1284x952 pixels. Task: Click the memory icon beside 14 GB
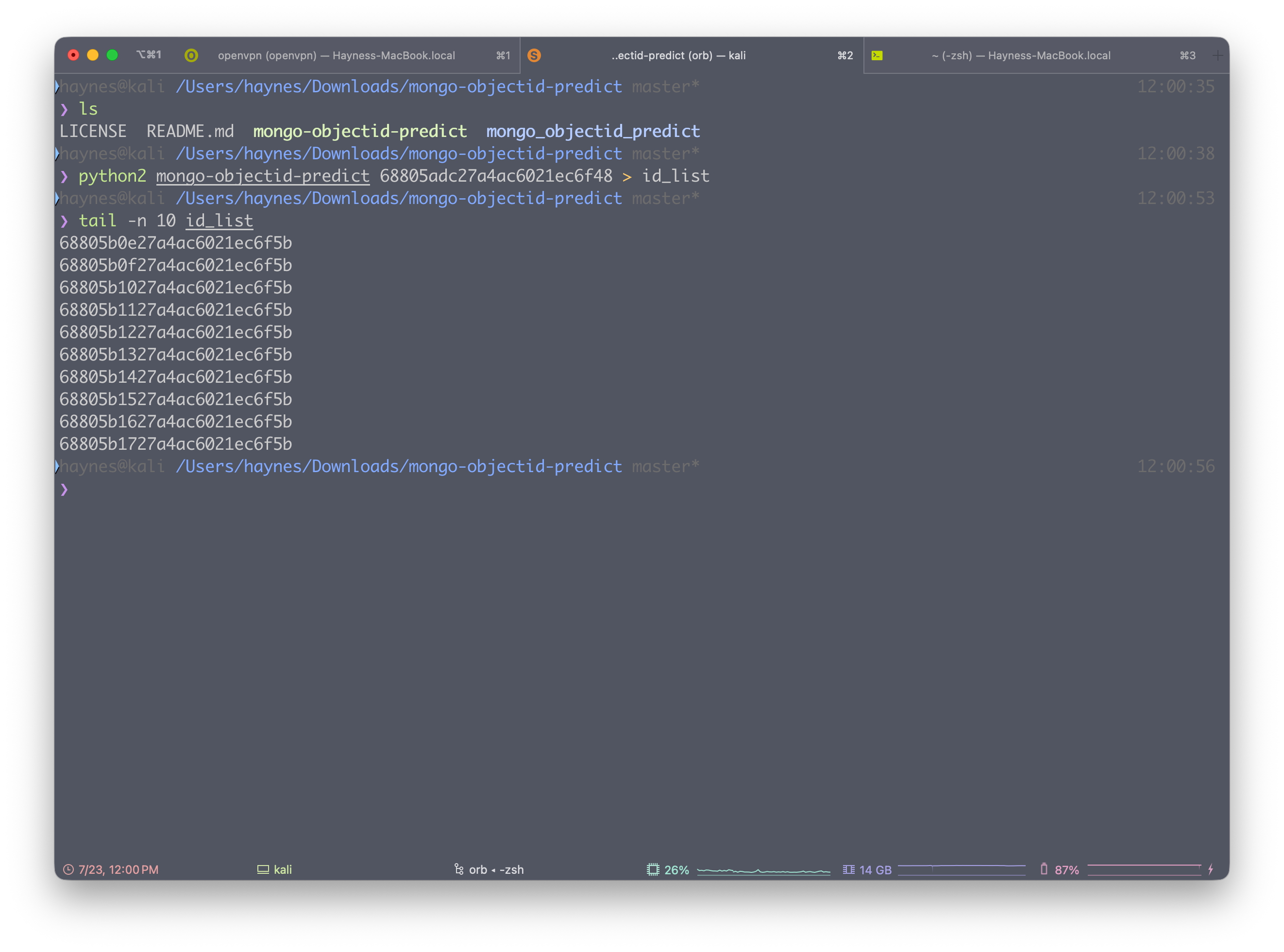(848, 869)
